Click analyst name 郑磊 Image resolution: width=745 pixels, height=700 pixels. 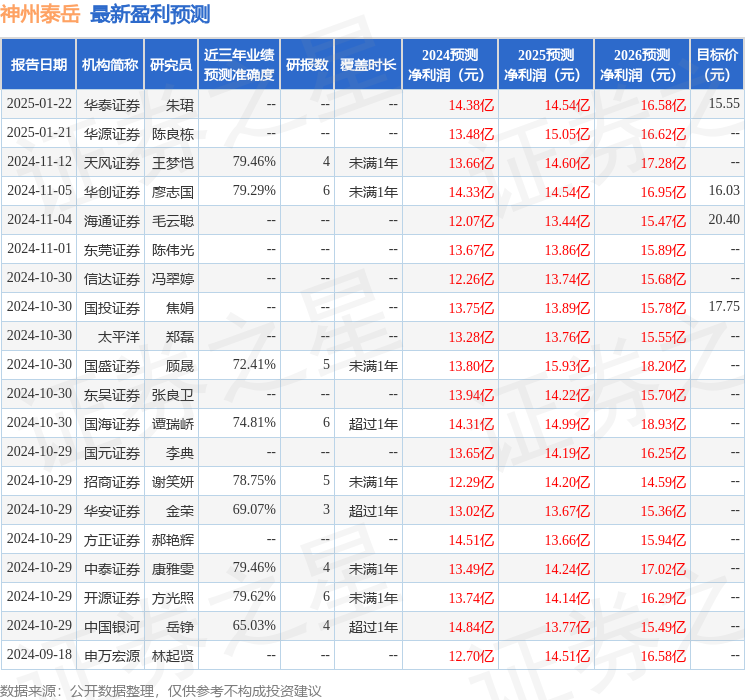pyautogui.click(x=180, y=337)
